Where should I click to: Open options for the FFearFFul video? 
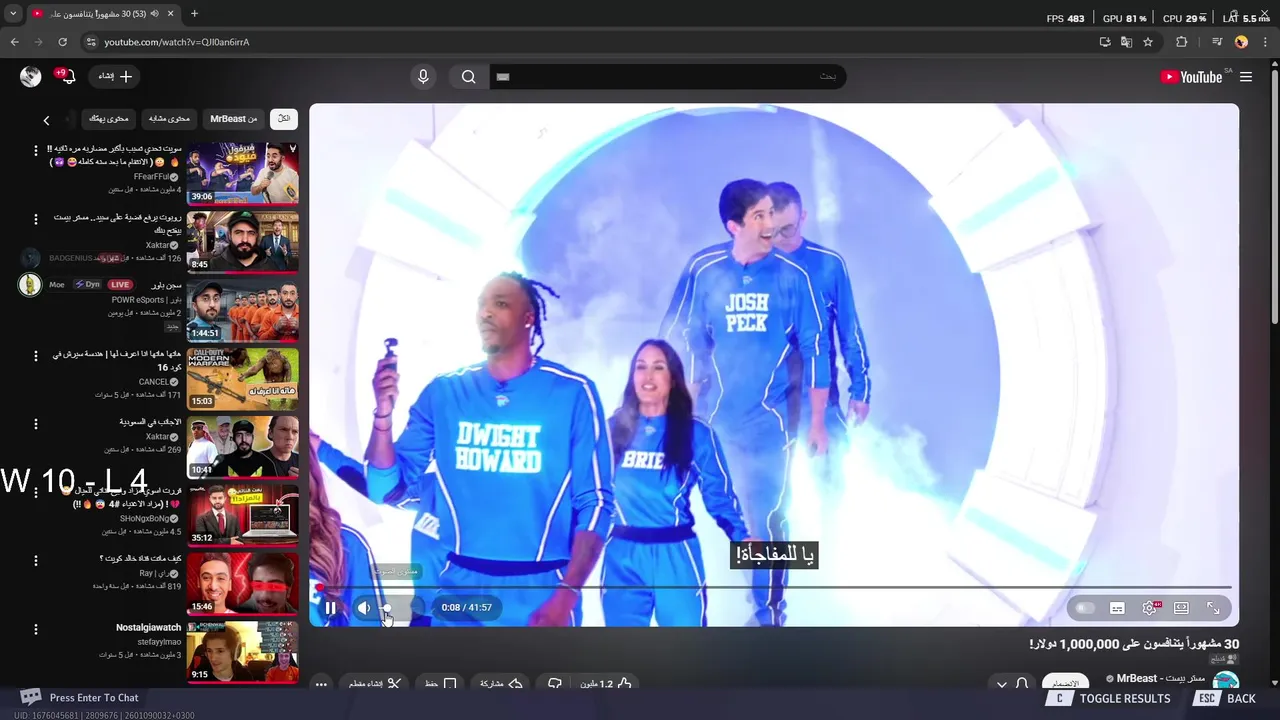[x=36, y=151]
